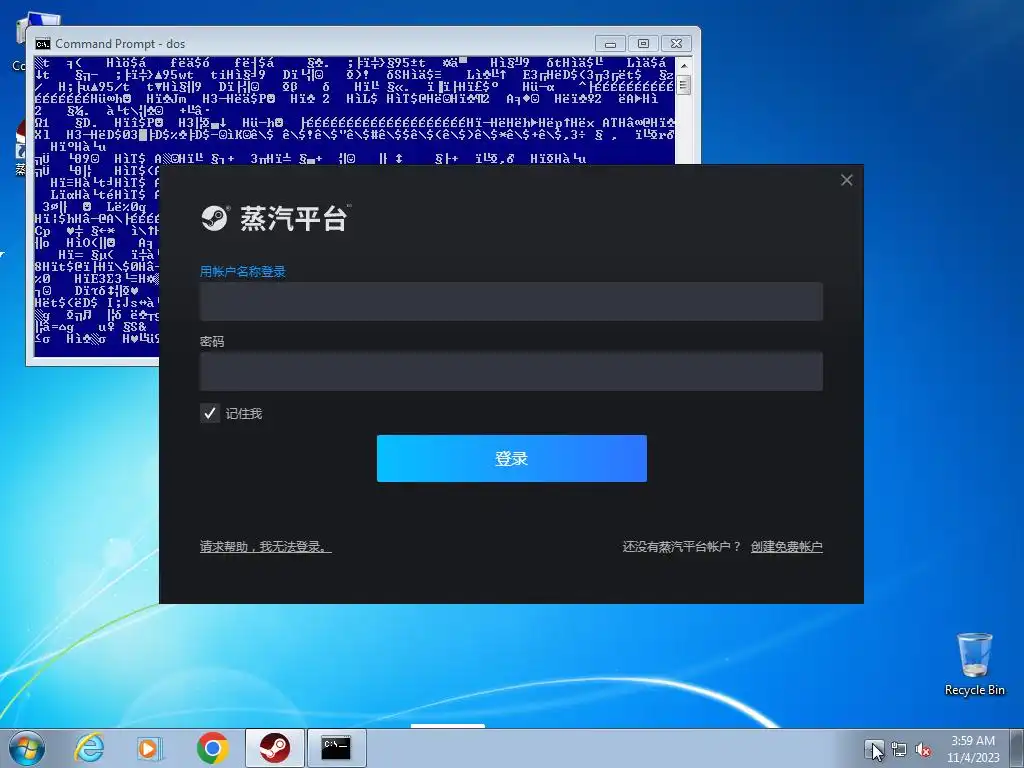Launch Internet Explorer from the taskbar

pyautogui.click(x=89, y=748)
